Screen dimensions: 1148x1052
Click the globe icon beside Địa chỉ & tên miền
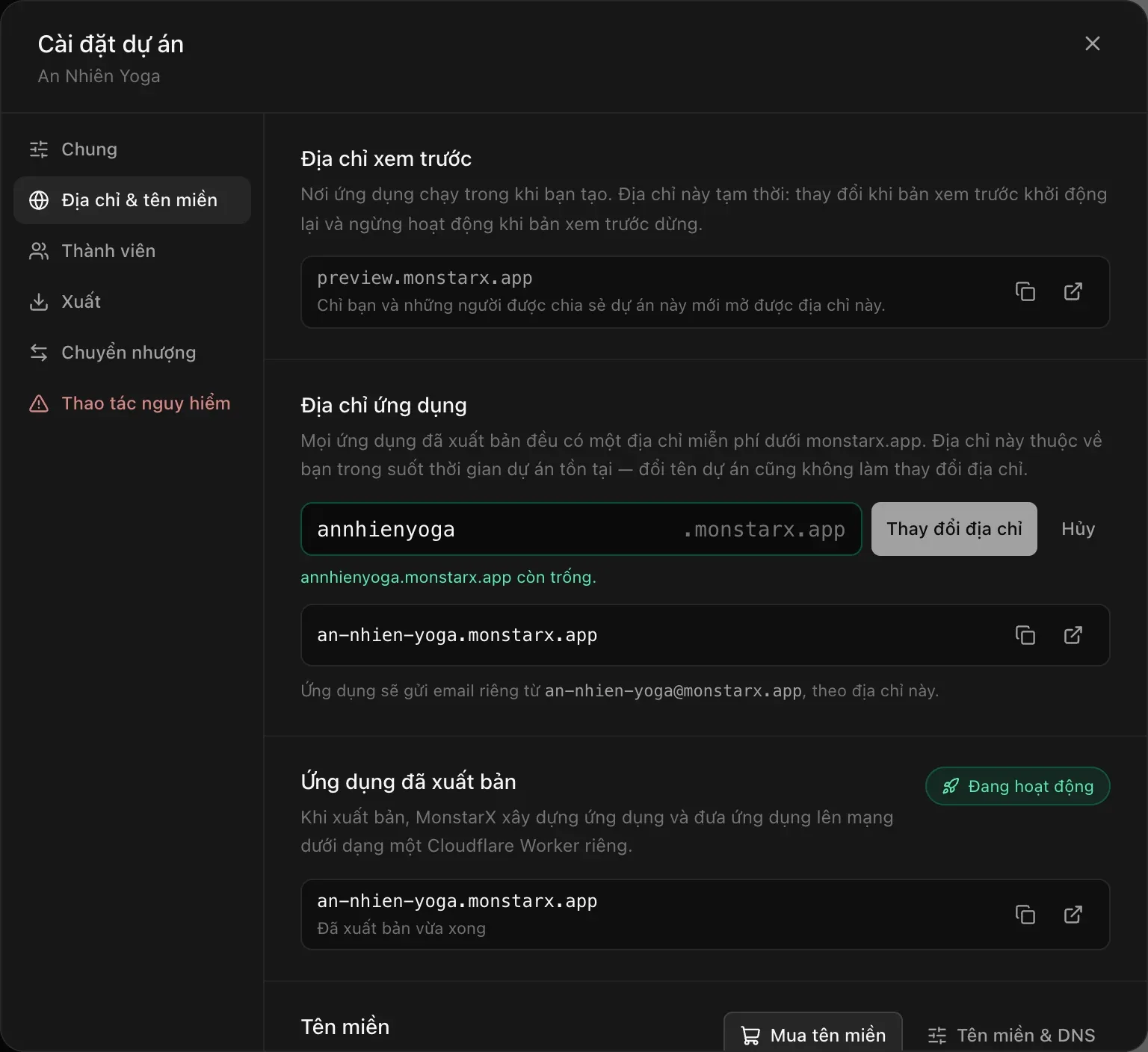coord(39,200)
